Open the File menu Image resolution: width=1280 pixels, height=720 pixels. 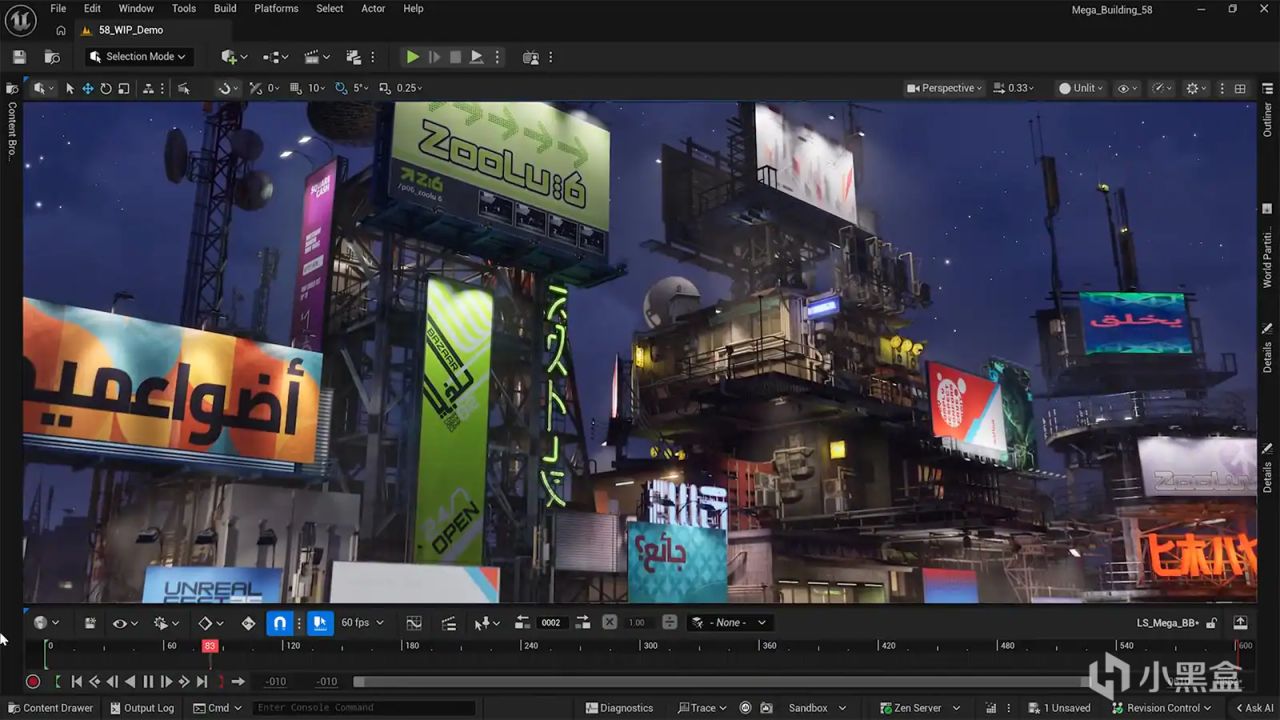pyautogui.click(x=58, y=8)
